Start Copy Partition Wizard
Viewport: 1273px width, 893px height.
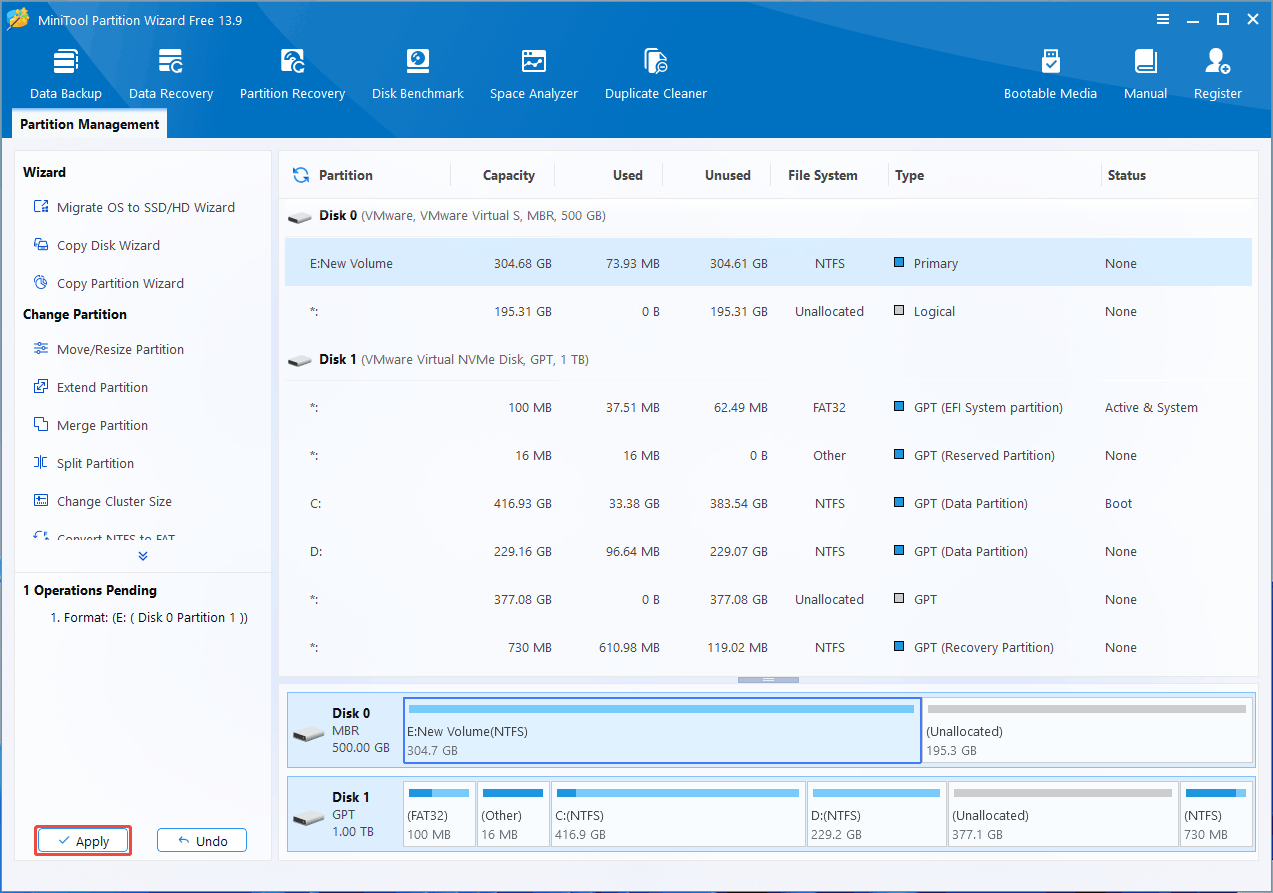click(x=109, y=283)
